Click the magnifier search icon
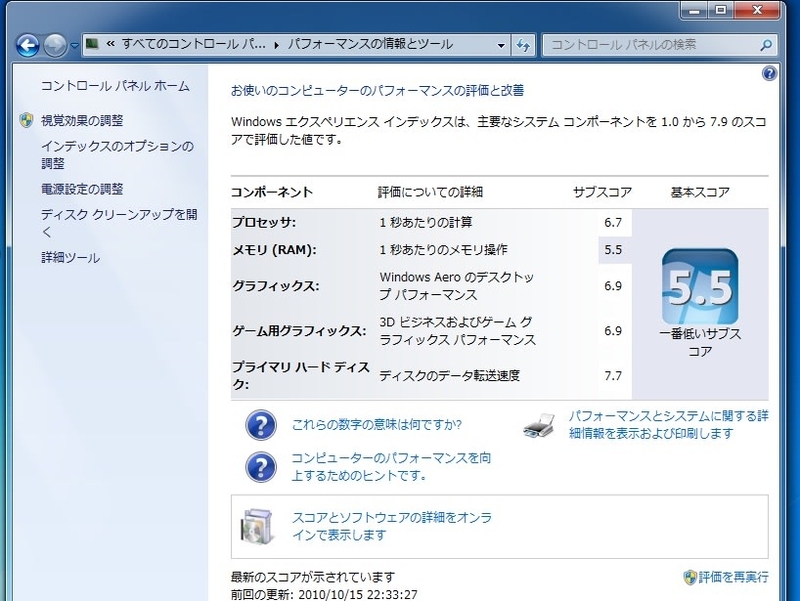The width and height of the screenshot is (800, 601). tap(765, 45)
